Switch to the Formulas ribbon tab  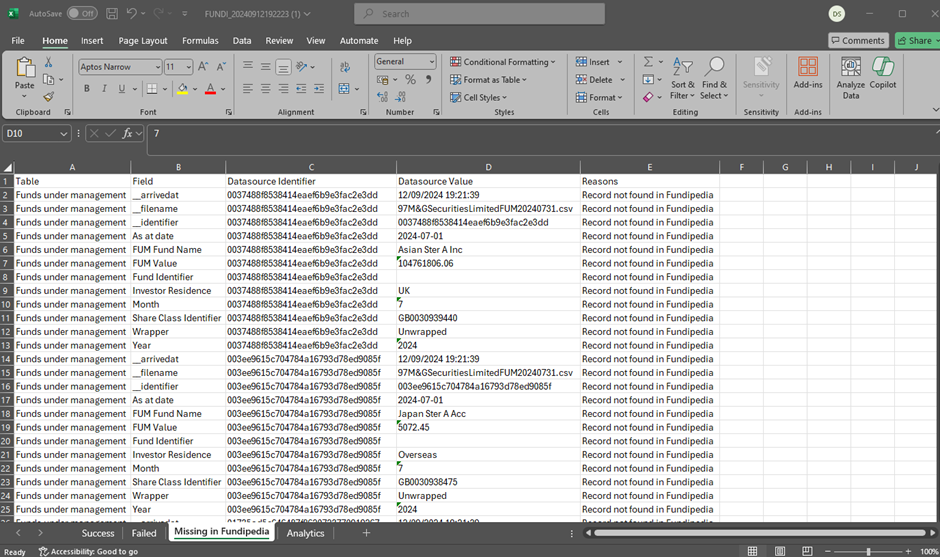[x=200, y=41]
